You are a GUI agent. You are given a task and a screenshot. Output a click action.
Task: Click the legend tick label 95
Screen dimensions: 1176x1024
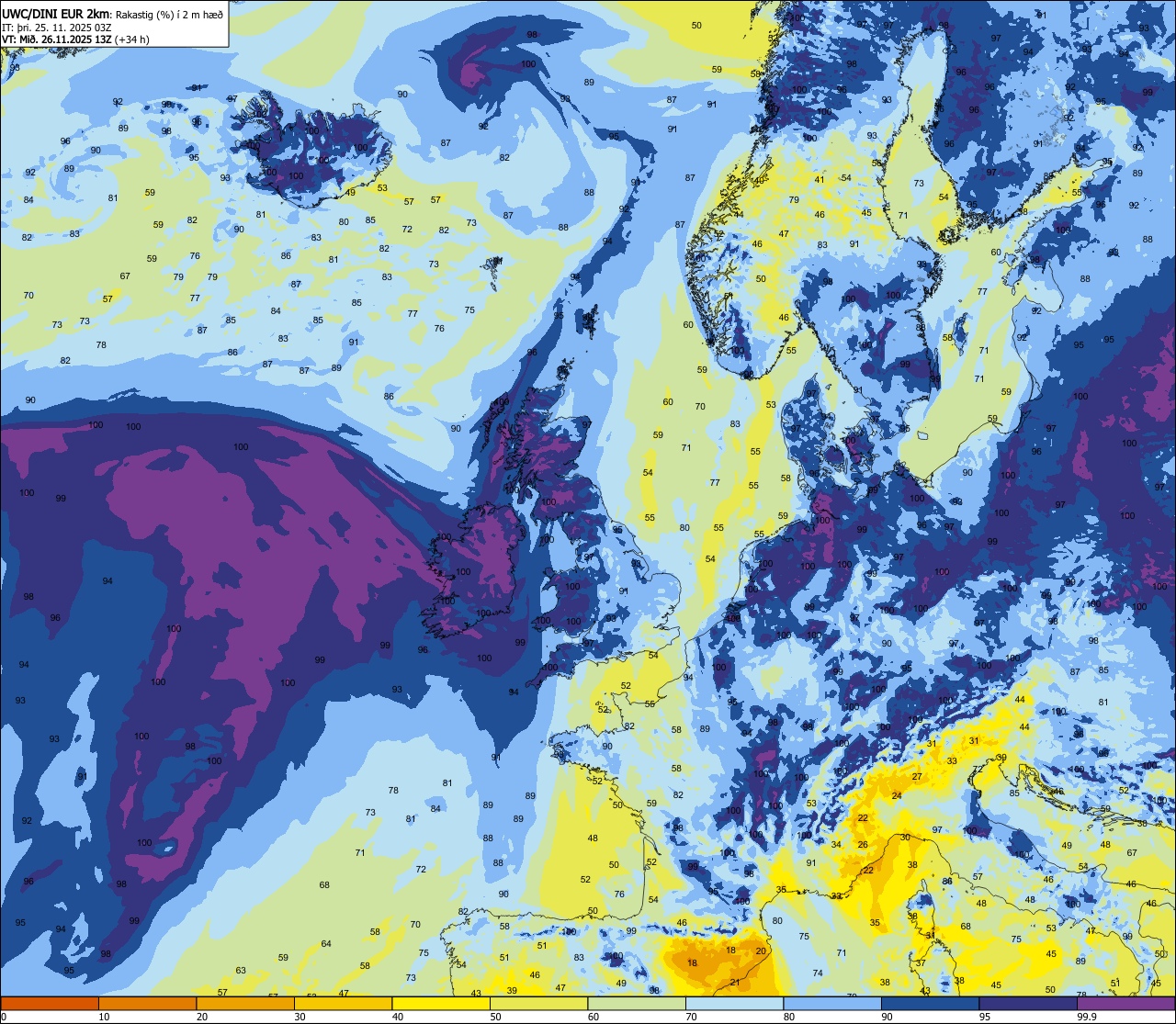pos(985,1017)
